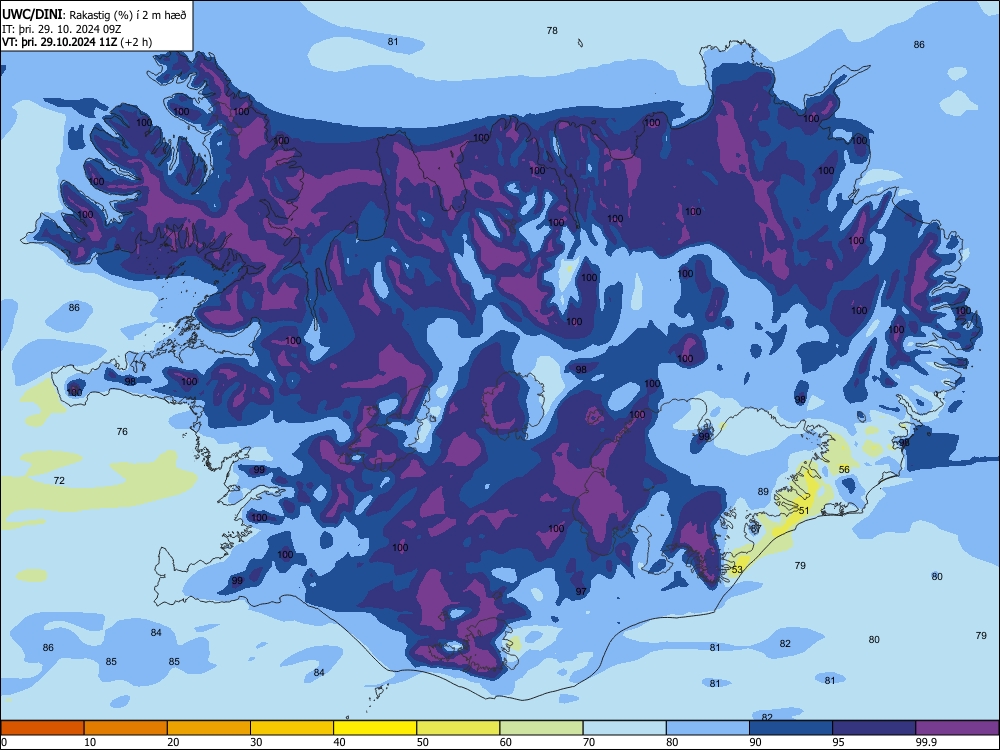Click the humidity value 78 at top
1000x750 pixels.
(x=552, y=31)
